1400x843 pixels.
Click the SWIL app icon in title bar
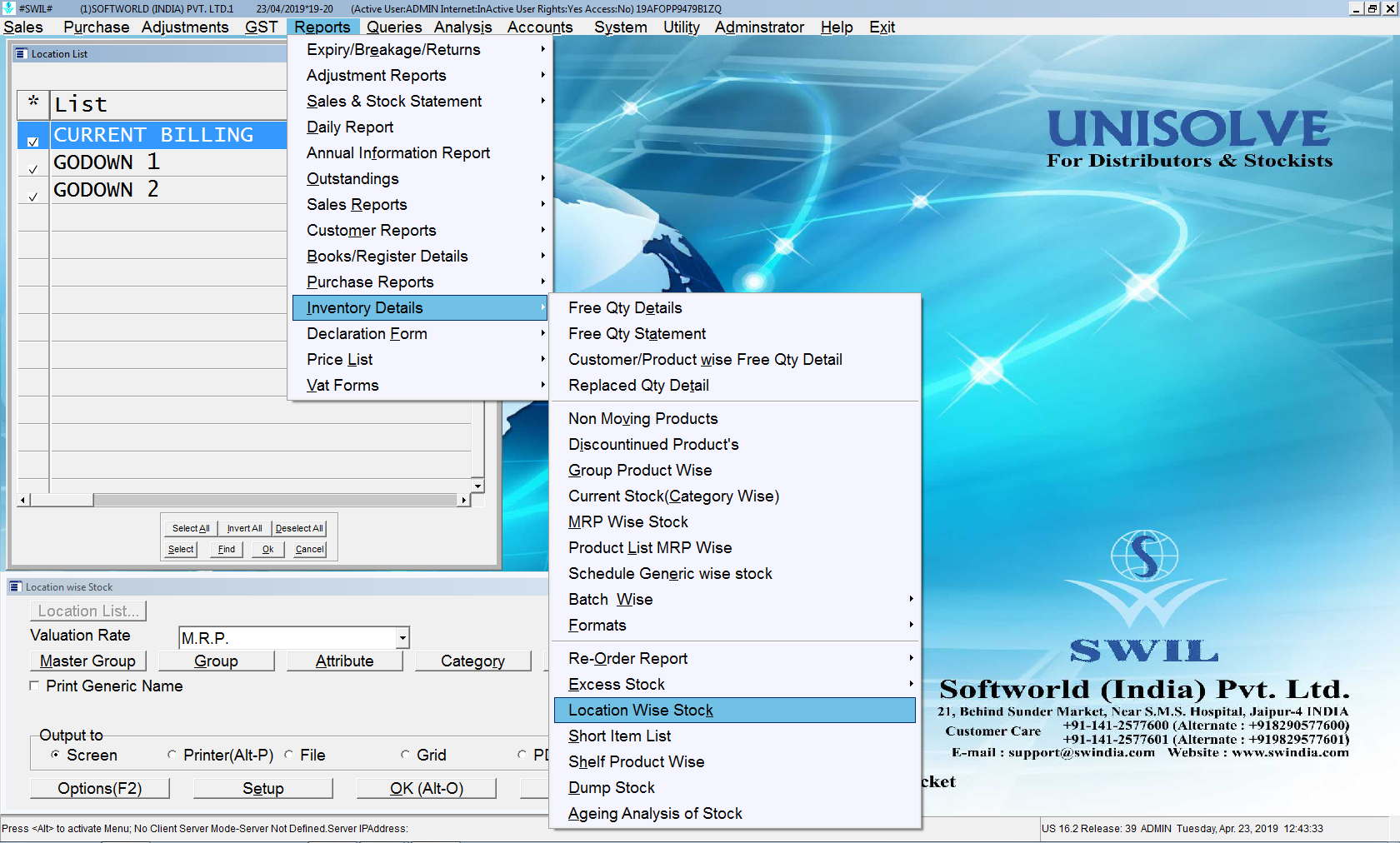coord(8,8)
